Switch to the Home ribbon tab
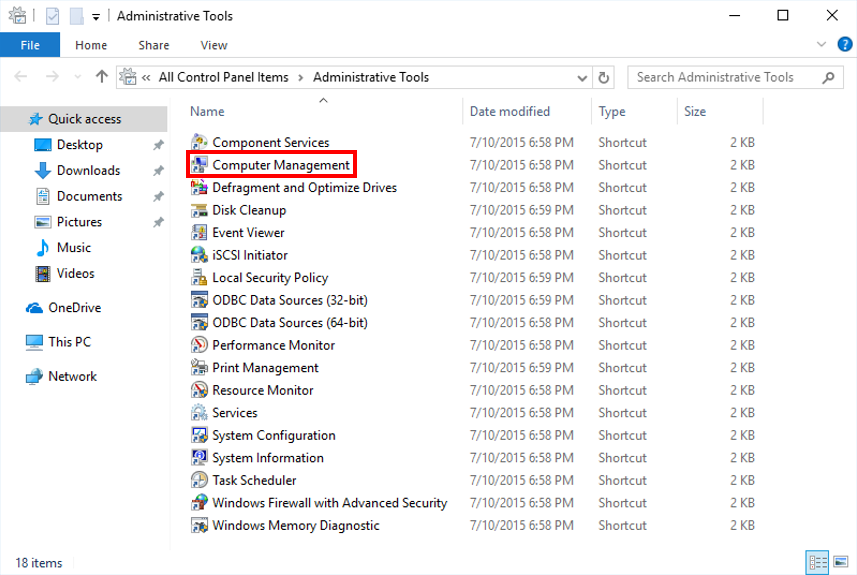Image resolution: width=857 pixels, height=575 pixels. click(x=91, y=45)
